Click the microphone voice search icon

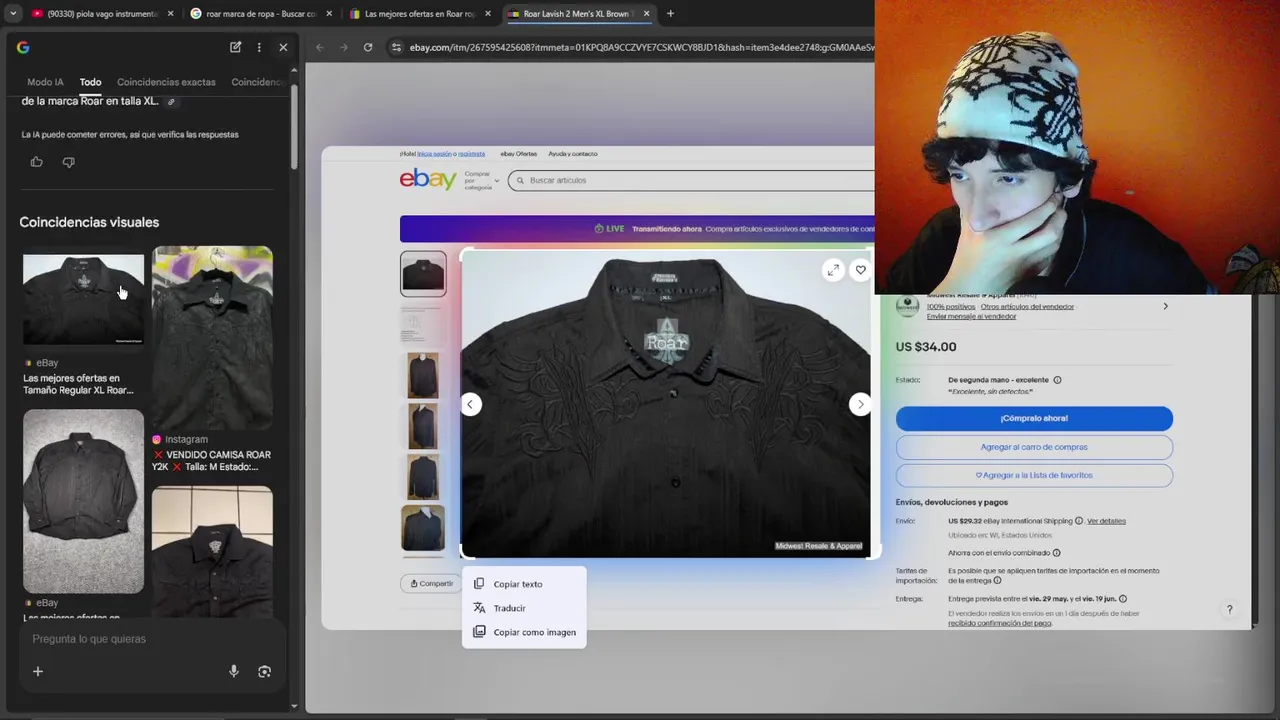coord(234,672)
